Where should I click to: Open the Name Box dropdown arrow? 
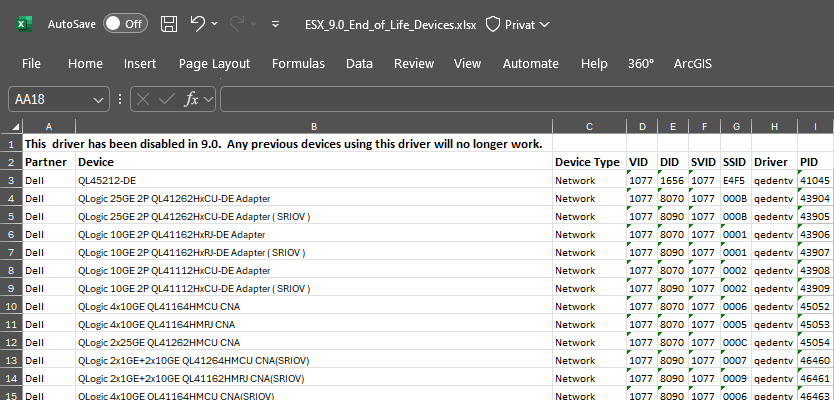point(98,99)
